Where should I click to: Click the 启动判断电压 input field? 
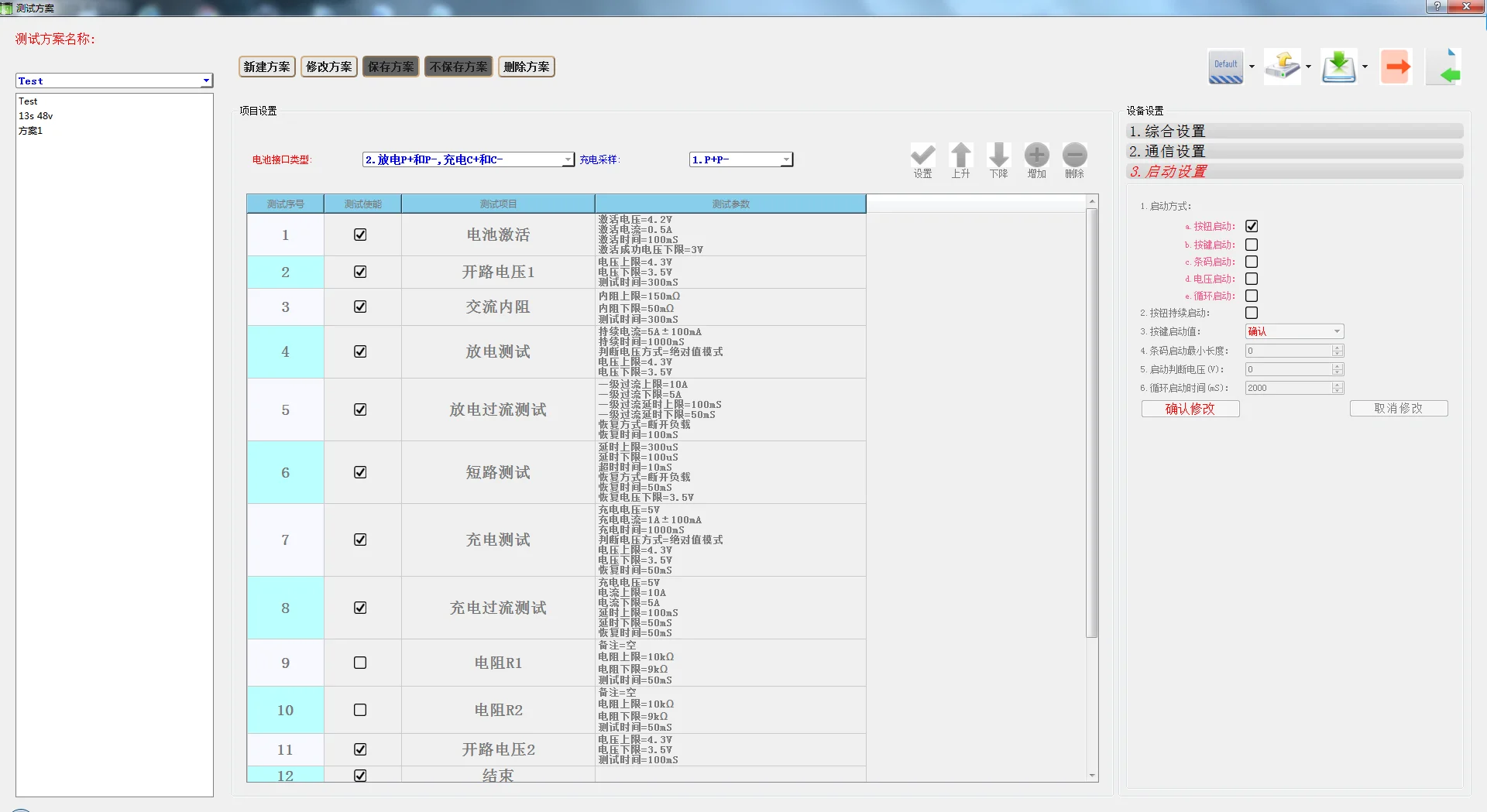tap(1289, 369)
